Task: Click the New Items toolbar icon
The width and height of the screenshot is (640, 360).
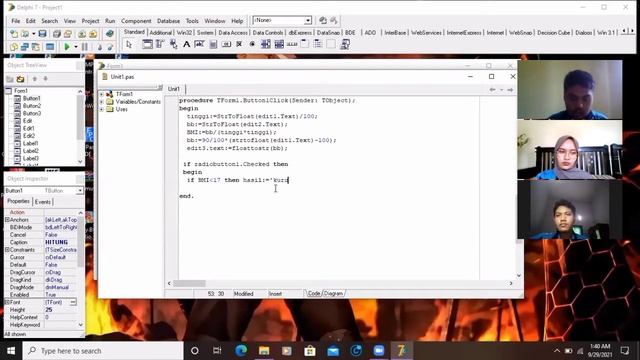Action: (x=14, y=33)
